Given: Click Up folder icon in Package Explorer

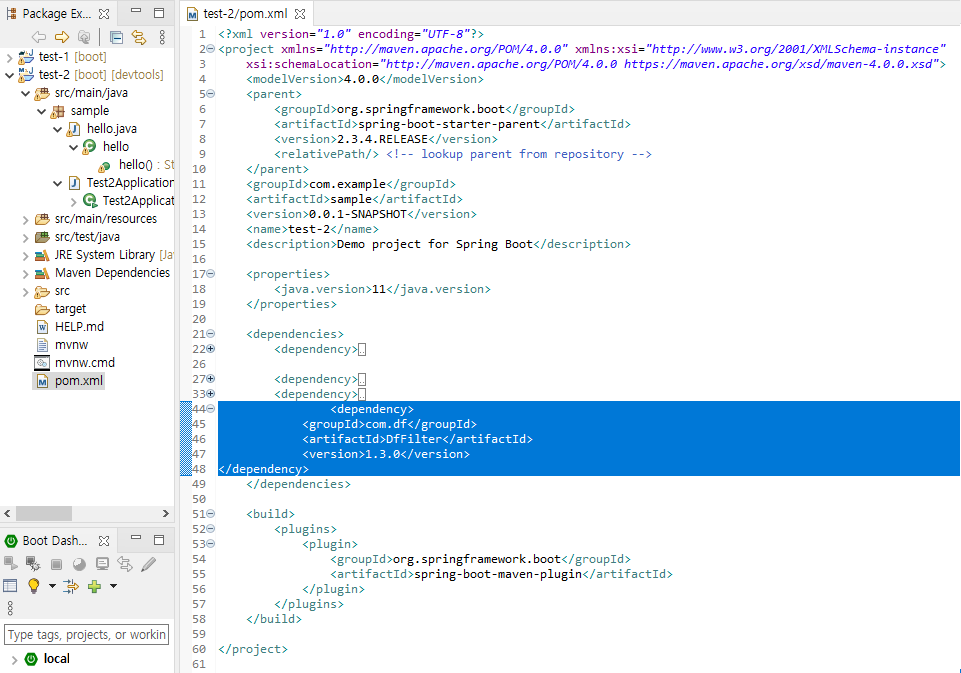Looking at the screenshot, I should 84,37.
